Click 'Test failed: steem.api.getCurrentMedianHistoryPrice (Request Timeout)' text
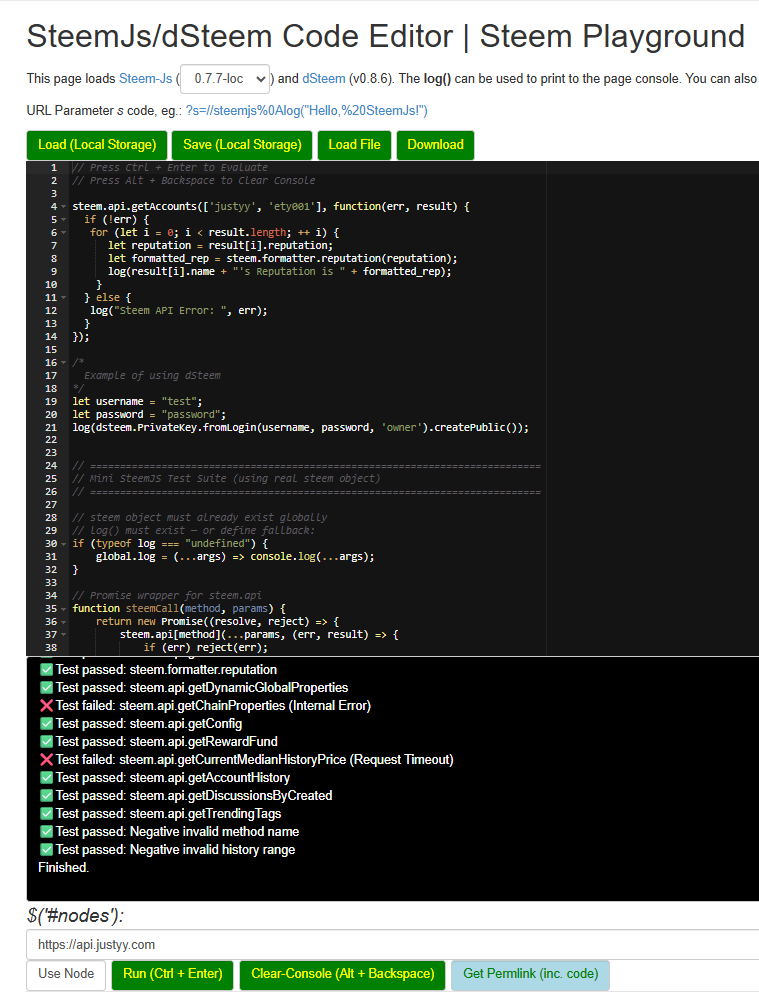This screenshot has width=759, height=996. point(255,760)
